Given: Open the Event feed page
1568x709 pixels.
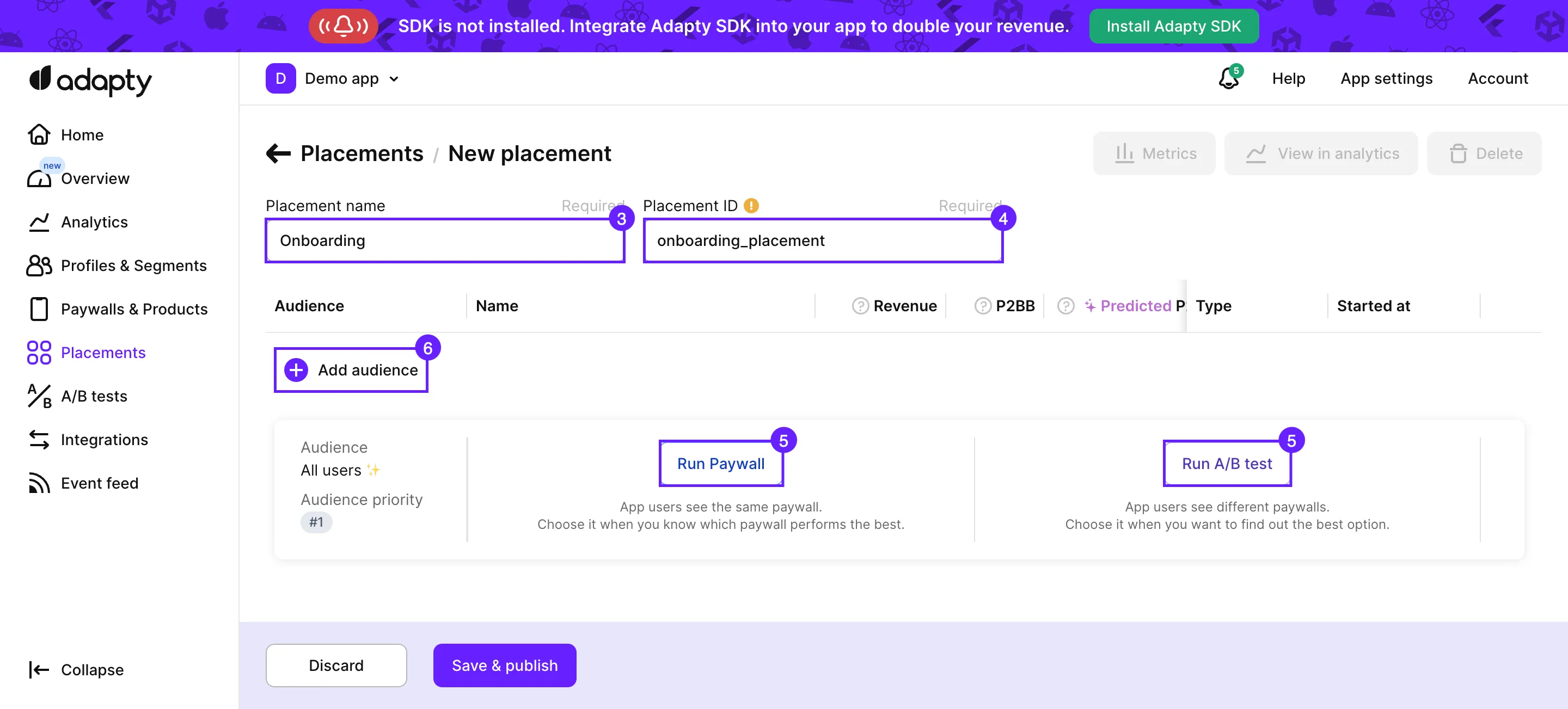Looking at the screenshot, I should pyautogui.click(x=99, y=483).
